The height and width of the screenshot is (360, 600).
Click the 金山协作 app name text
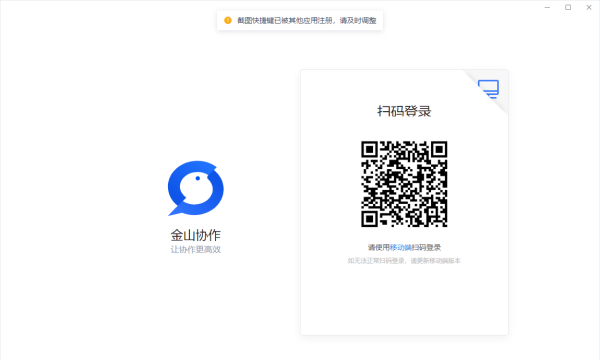196,235
